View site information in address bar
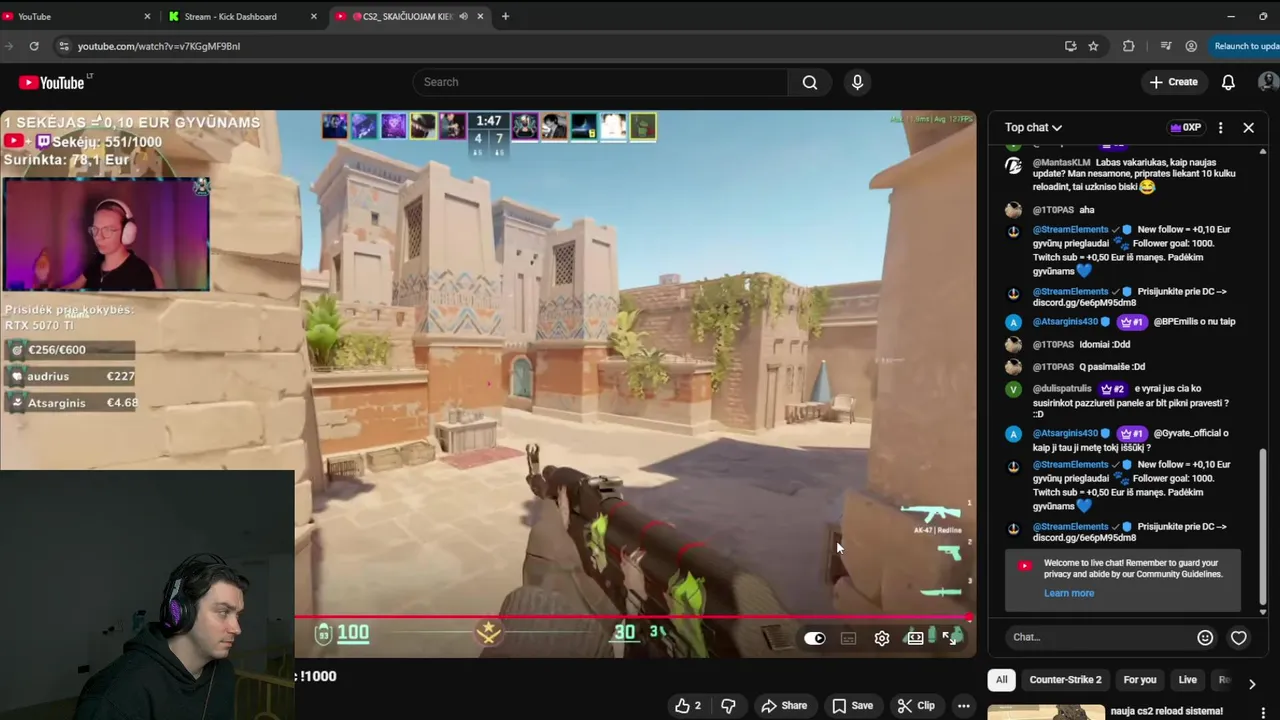This screenshot has height=720, width=1280. point(64,46)
